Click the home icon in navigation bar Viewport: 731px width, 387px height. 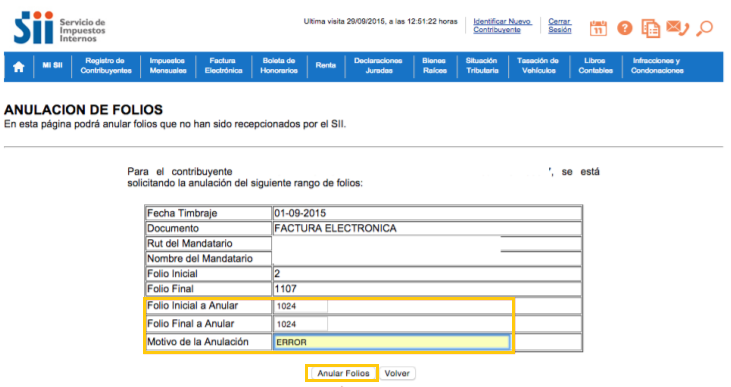[x=19, y=67]
